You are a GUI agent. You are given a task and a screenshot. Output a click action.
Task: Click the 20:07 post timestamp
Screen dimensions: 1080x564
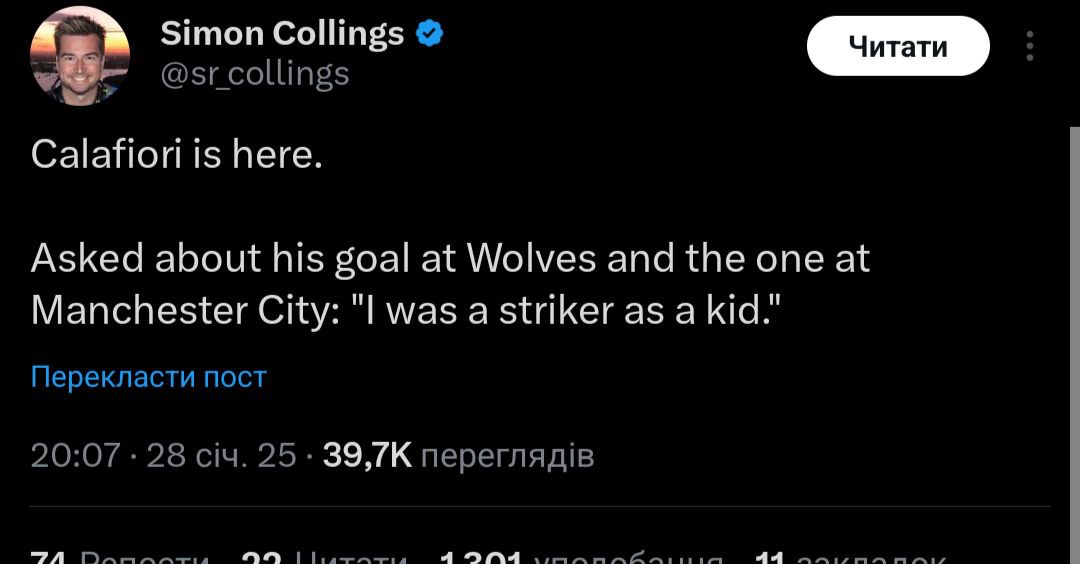(75, 456)
